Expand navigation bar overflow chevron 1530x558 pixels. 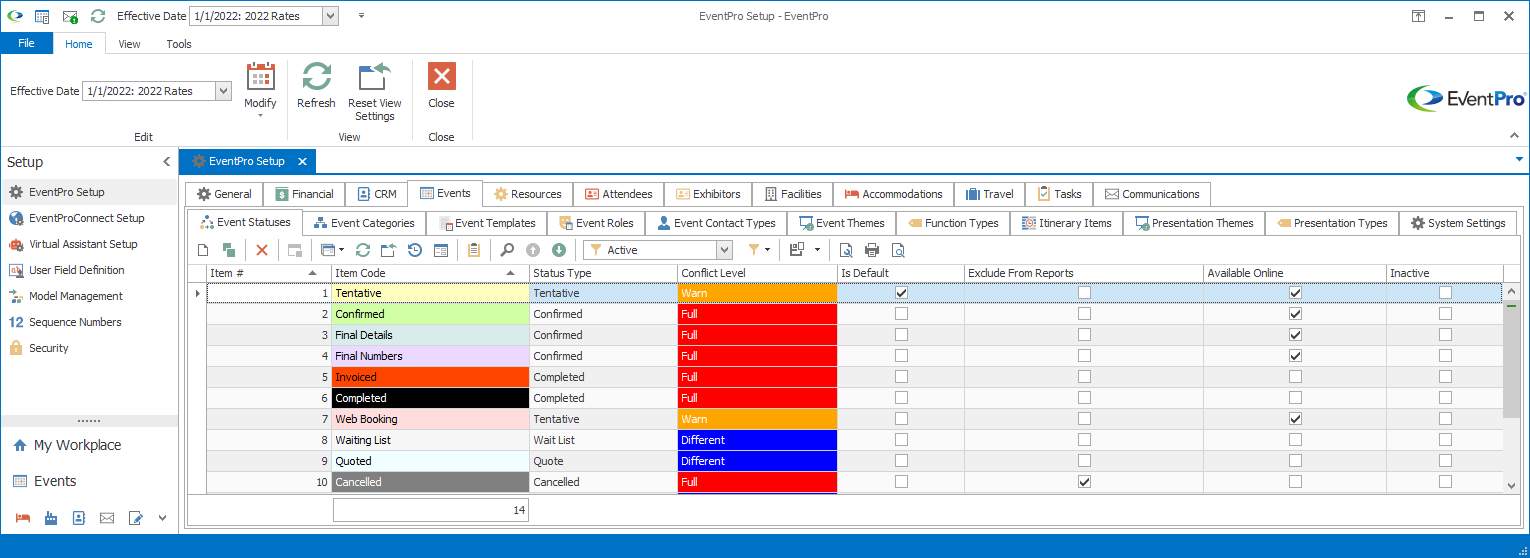point(162,518)
